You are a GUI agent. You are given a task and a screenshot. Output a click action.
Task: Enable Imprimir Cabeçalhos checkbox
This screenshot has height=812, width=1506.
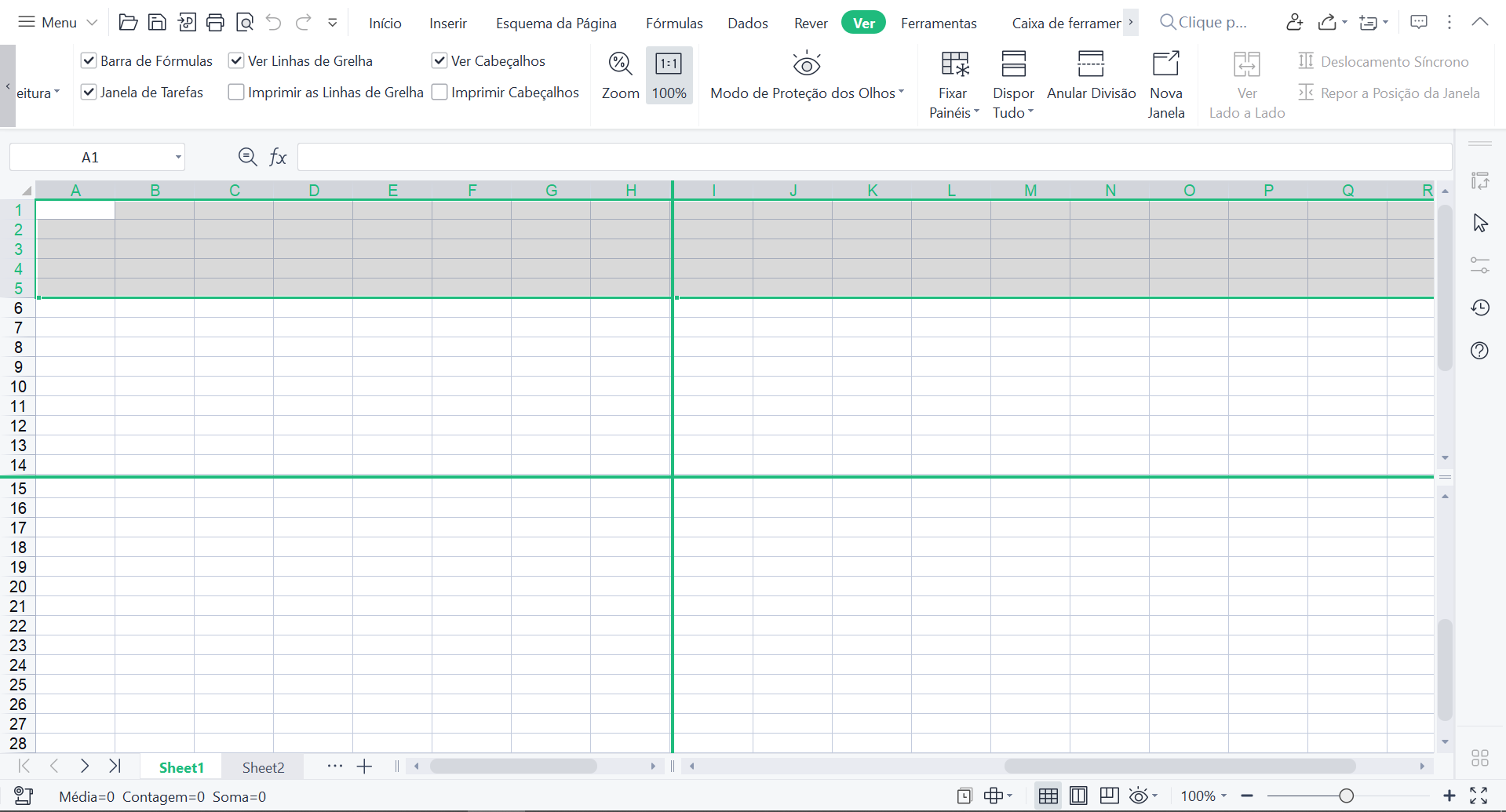tap(440, 92)
